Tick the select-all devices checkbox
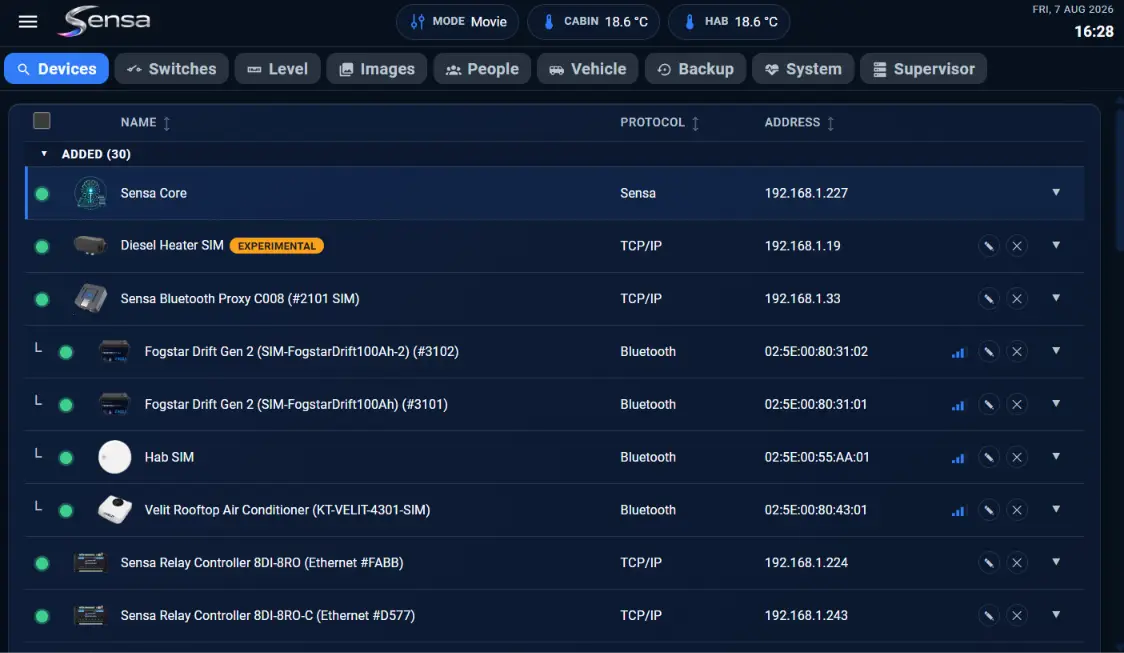1124x653 pixels. tap(42, 120)
